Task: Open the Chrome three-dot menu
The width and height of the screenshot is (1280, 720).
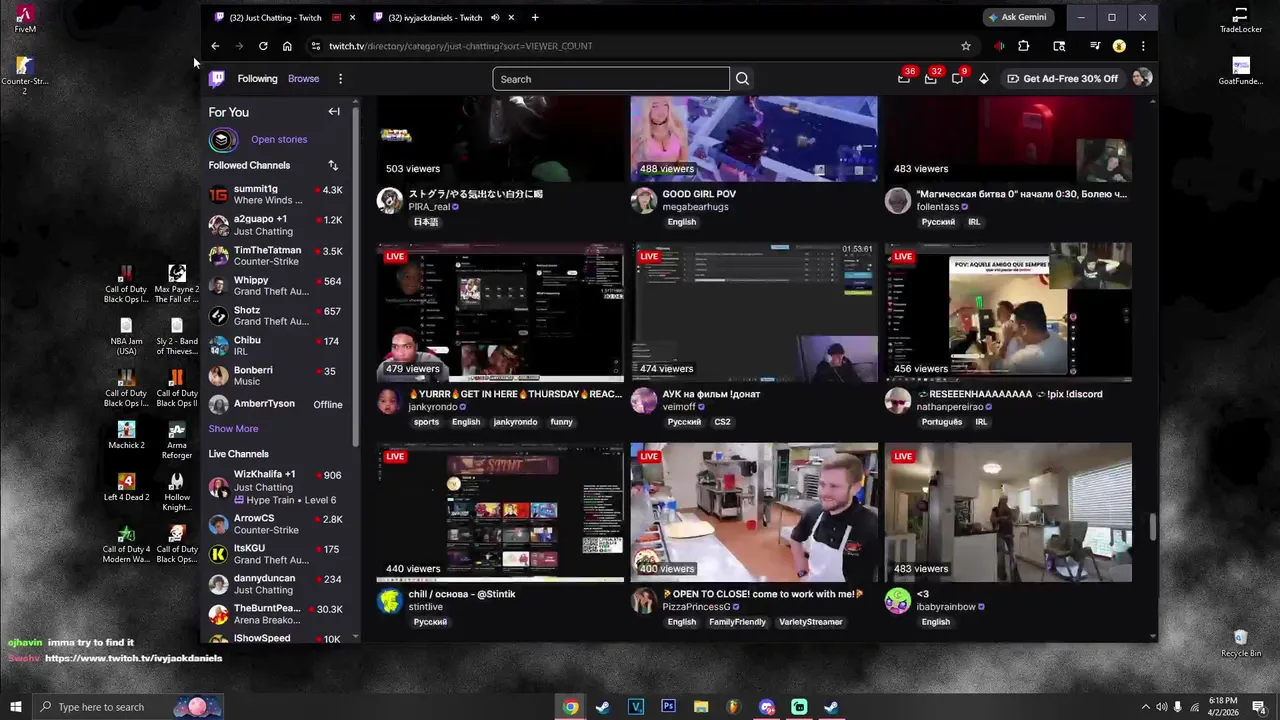Action: (x=1143, y=46)
